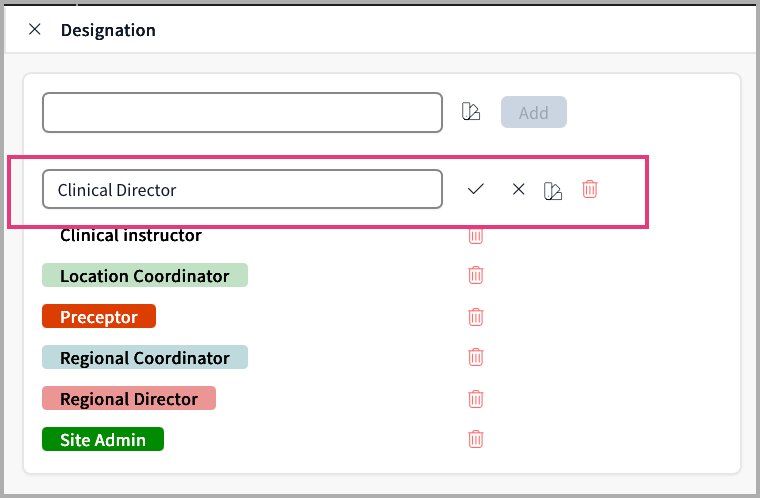Select the Clinical instructor designation label
Viewport: 760px width, 498px height.
coord(131,236)
